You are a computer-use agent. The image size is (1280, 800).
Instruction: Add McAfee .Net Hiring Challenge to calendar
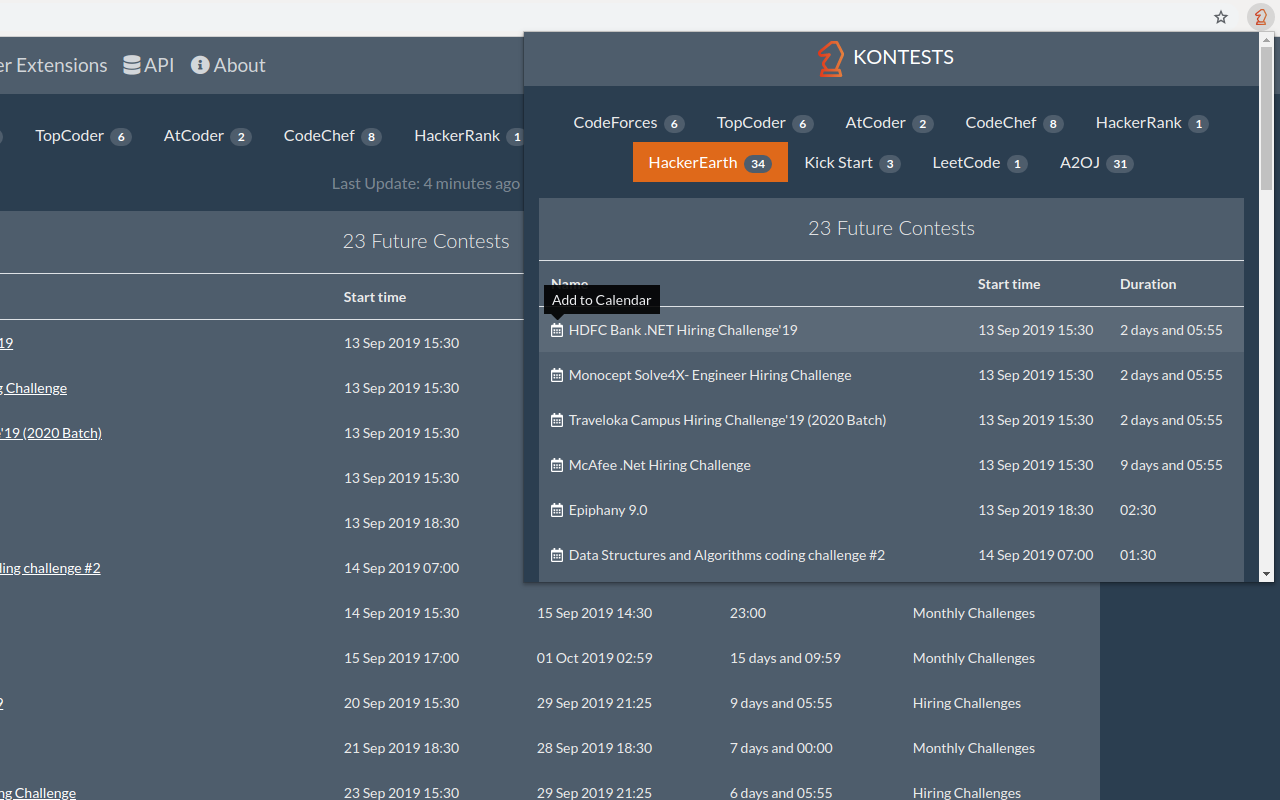pyautogui.click(x=557, y=465)
